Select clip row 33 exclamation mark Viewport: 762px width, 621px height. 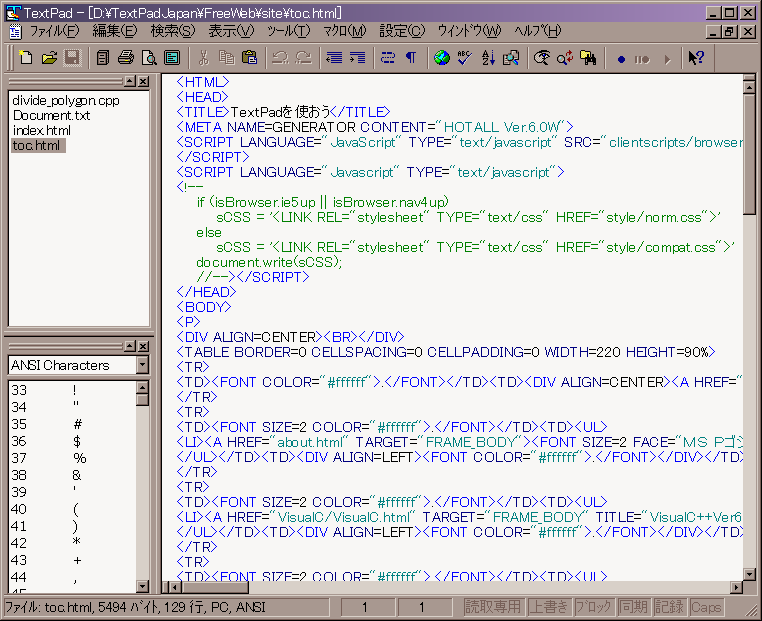pyautogui.click(x=73, y=390)
